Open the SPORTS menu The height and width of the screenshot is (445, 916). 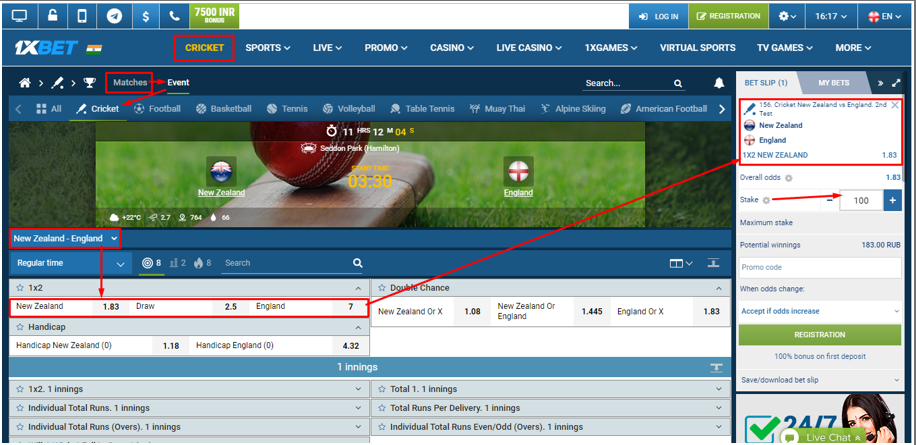coord(268,48)
